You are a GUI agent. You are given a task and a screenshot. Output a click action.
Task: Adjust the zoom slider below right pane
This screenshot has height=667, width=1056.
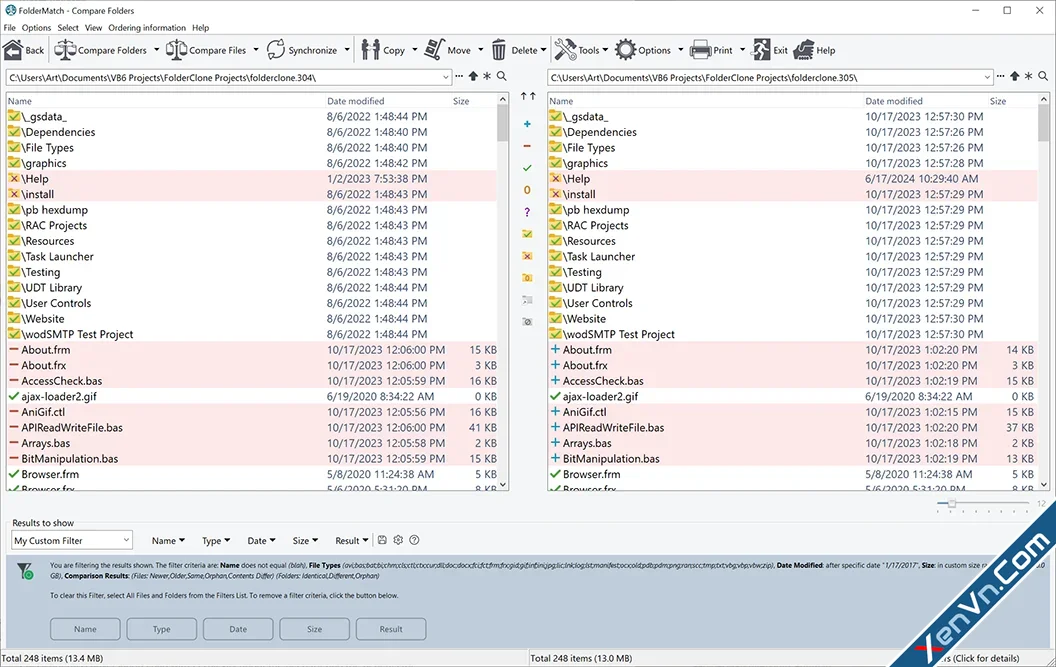(952, 503)
